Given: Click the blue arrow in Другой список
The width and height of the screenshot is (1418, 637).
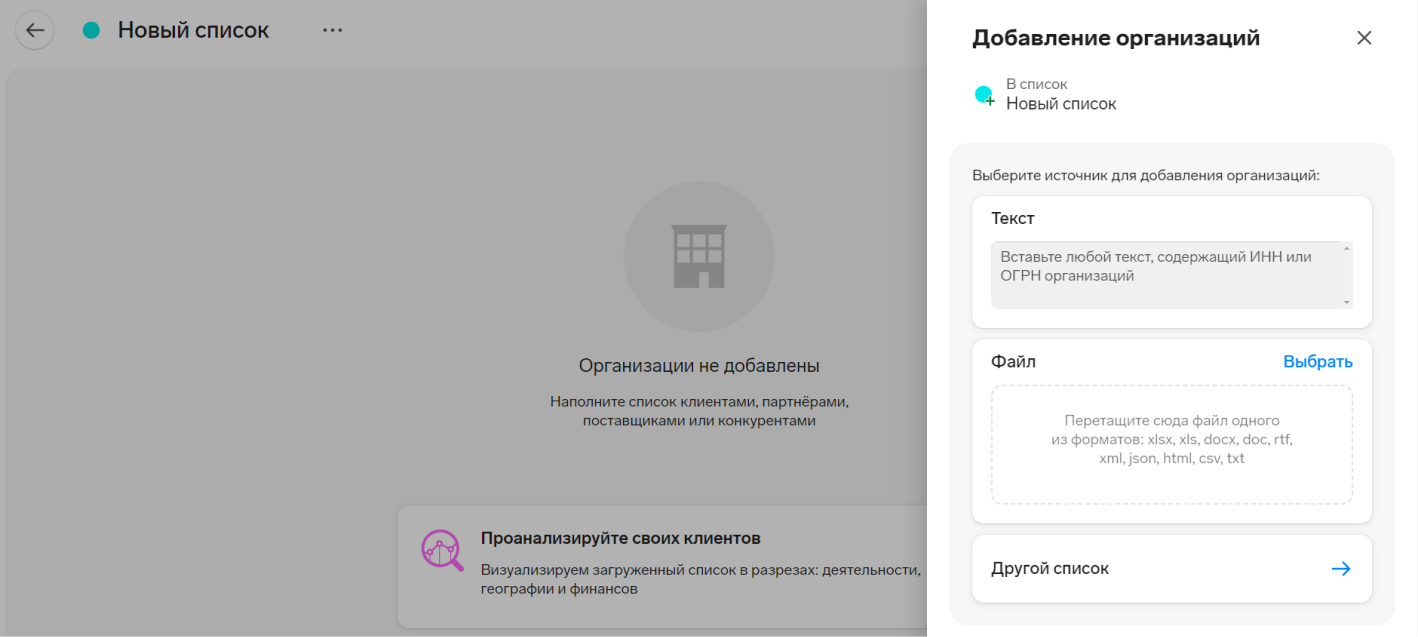Looking at the screenshot, I should tap(1341, 569).
